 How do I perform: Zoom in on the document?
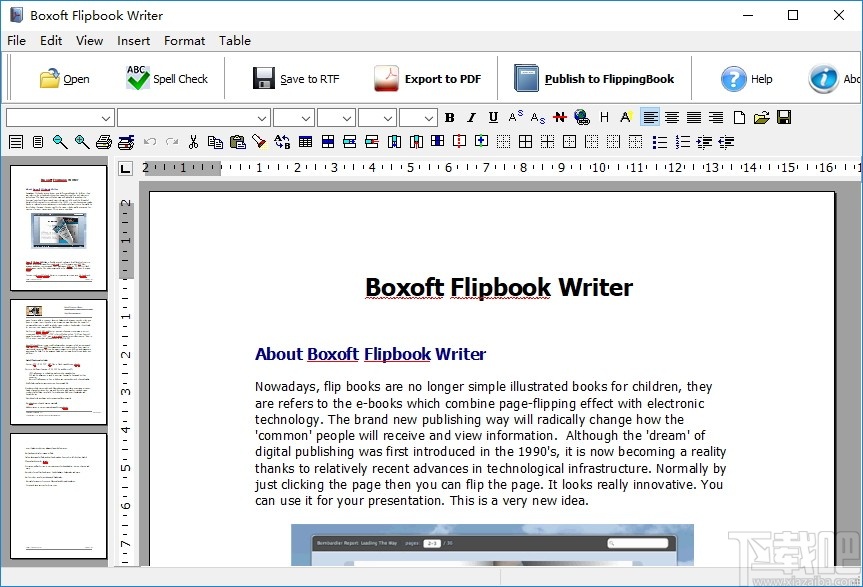[x=82, y=141]
